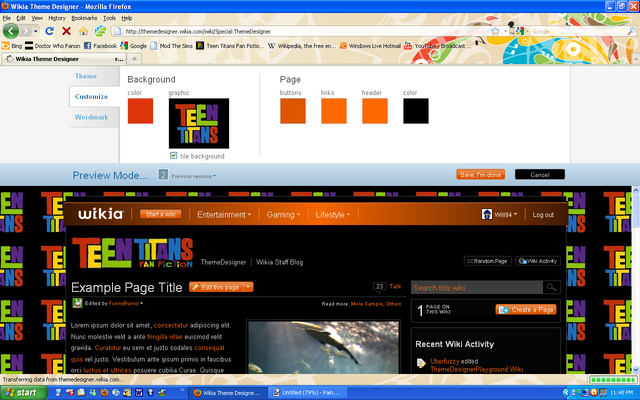Open the Facebook bookmark

coord(100,46)
